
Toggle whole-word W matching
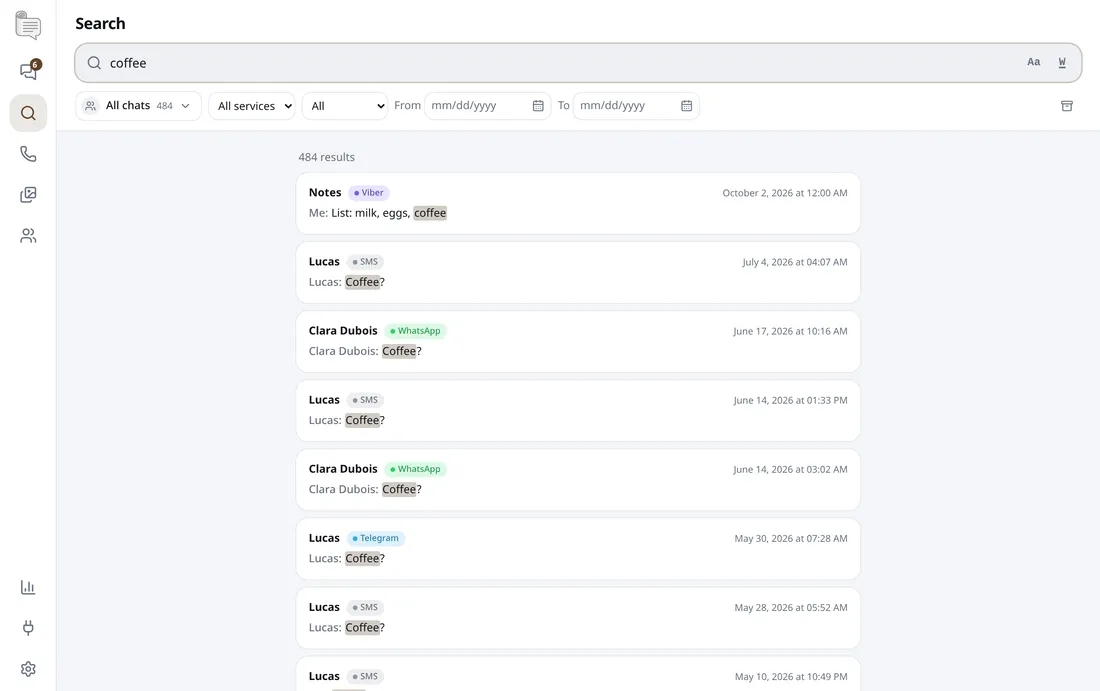(1062, 62)
